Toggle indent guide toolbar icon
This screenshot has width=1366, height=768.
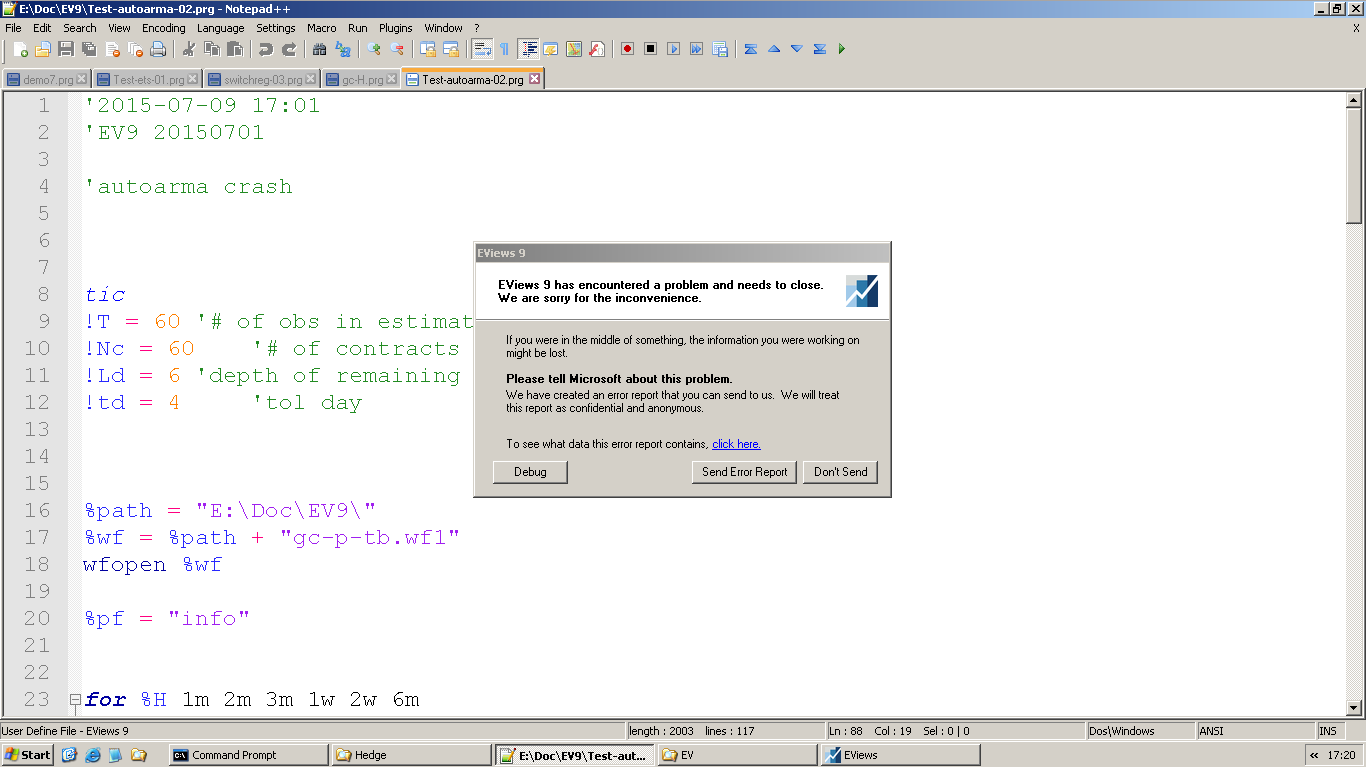528,49
